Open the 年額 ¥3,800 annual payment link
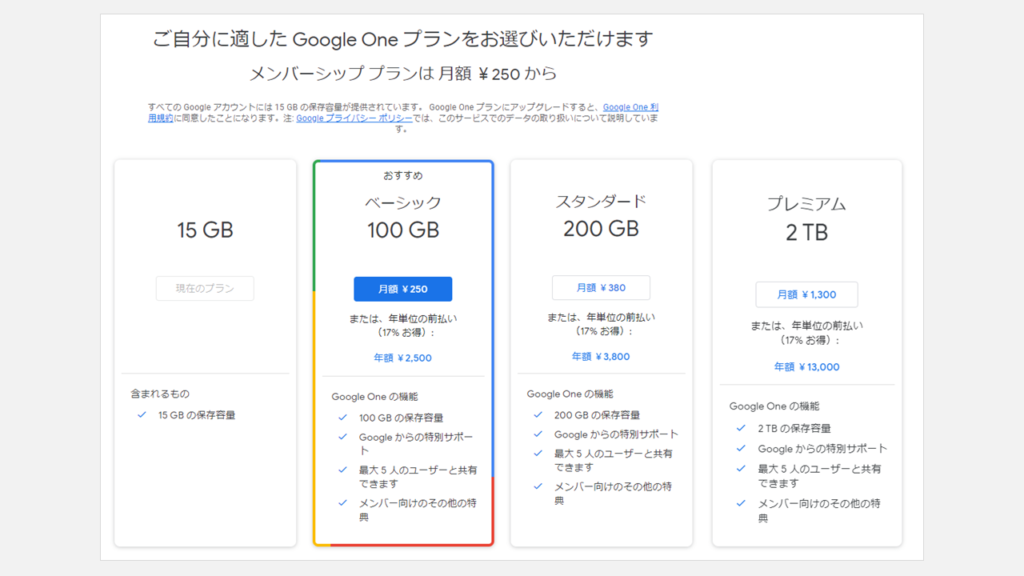 click(601, 356)
